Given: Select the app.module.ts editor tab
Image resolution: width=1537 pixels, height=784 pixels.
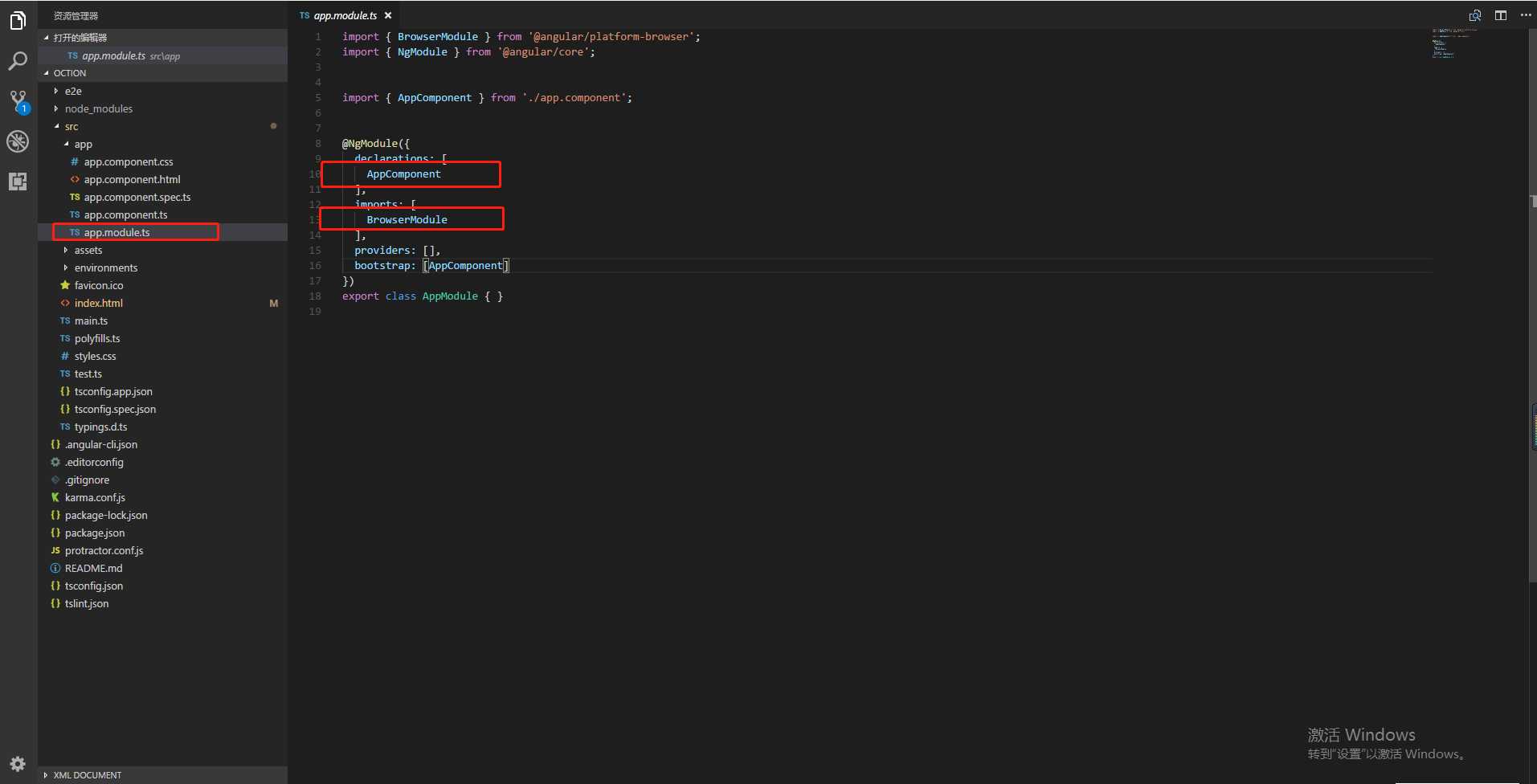Looking at the screenshot, I should click(x=345, y=15).
